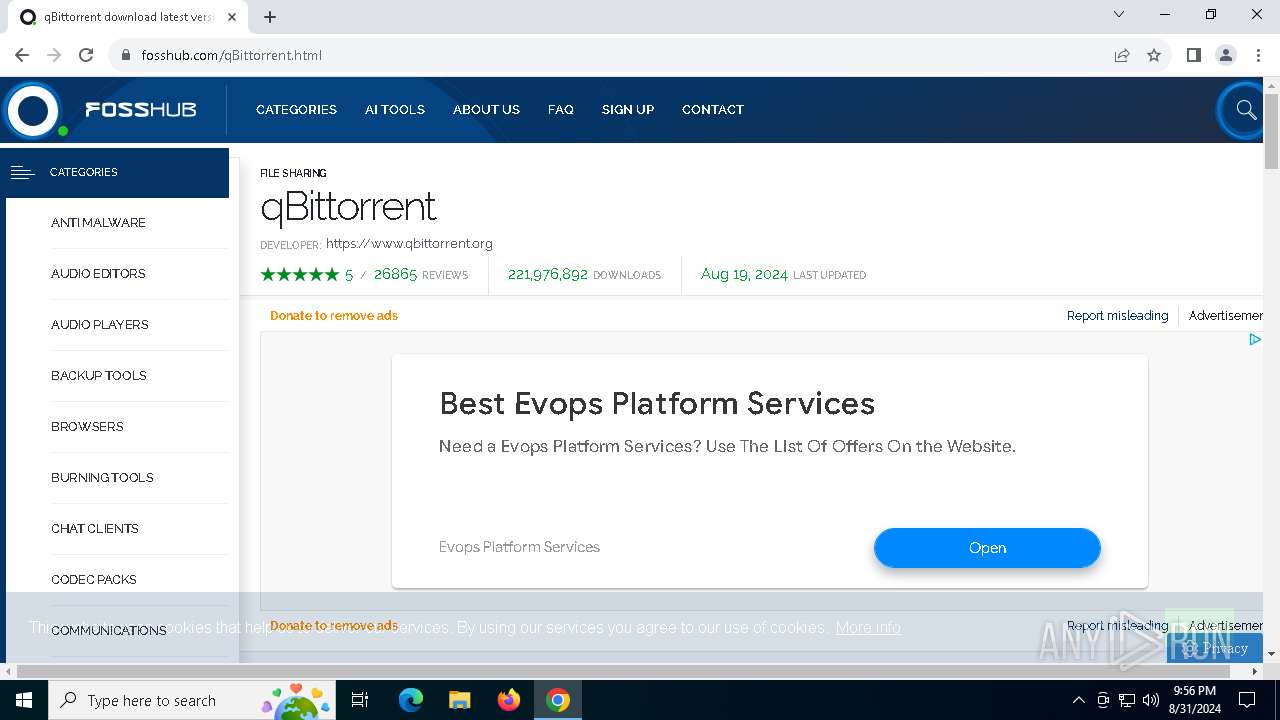This screenshot has height=720, width=1280.
Task: Select BURNING TOOLS category
Action: pyautogui.click(x=102, y=478)
